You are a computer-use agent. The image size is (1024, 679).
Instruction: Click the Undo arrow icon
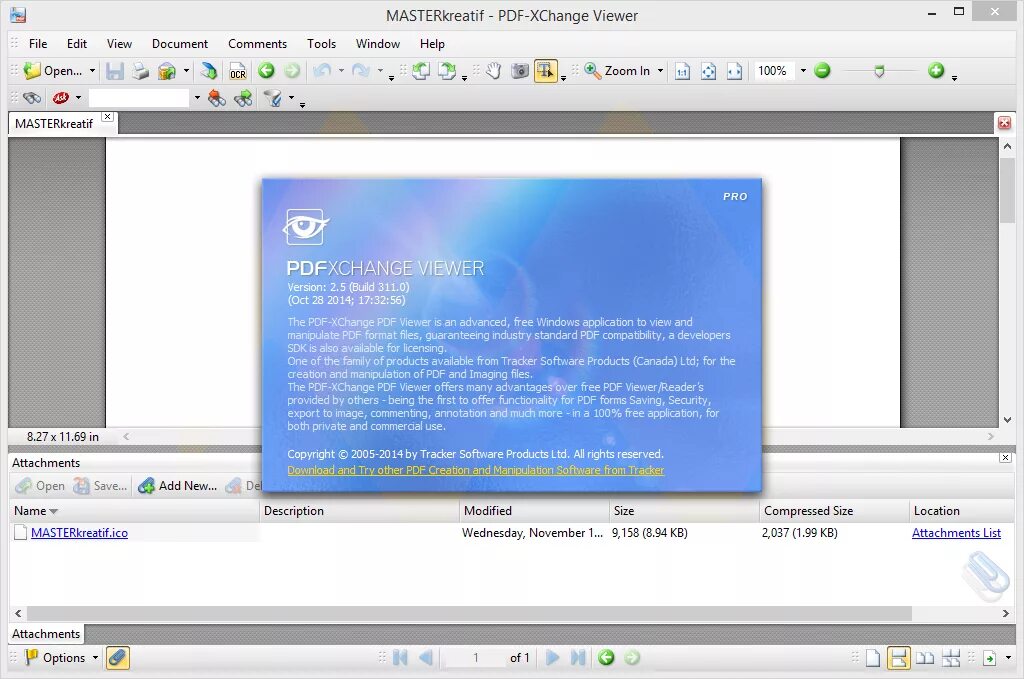(322, 71)
